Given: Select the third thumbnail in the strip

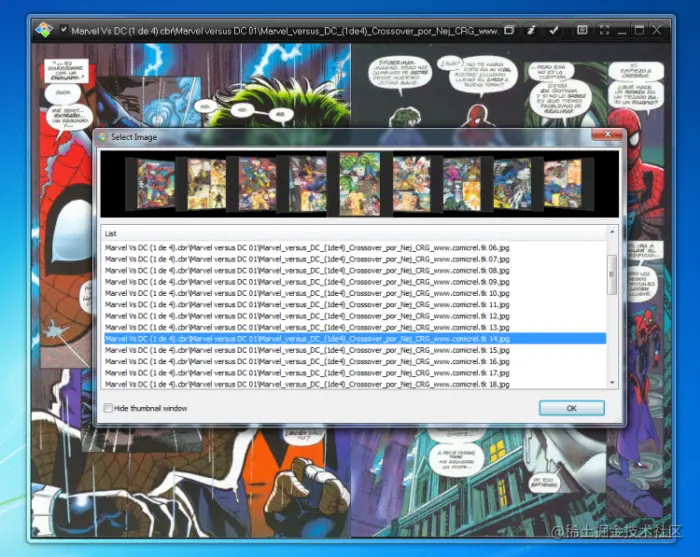Looking at the screenshot, I should tap(257, 183).
